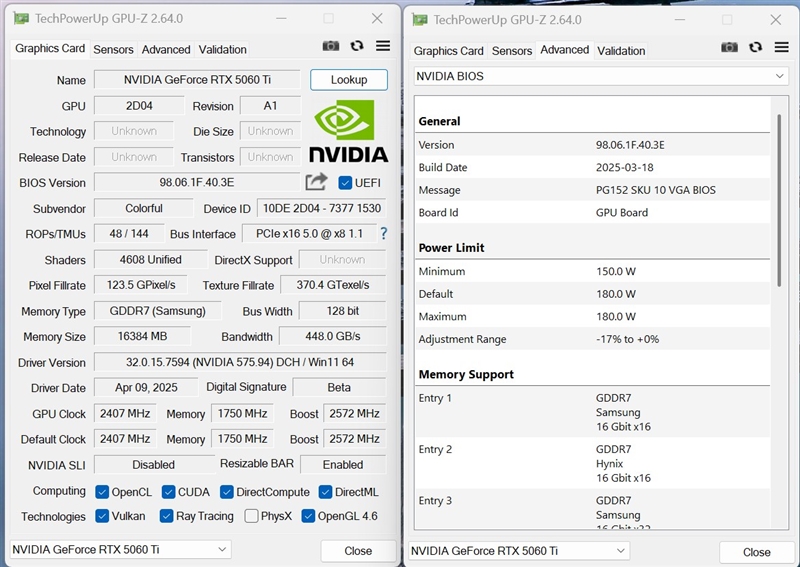Viewport: 800px width, 567px height.
Task: Click the camera icon in right window
Action: tap(730, 47)
